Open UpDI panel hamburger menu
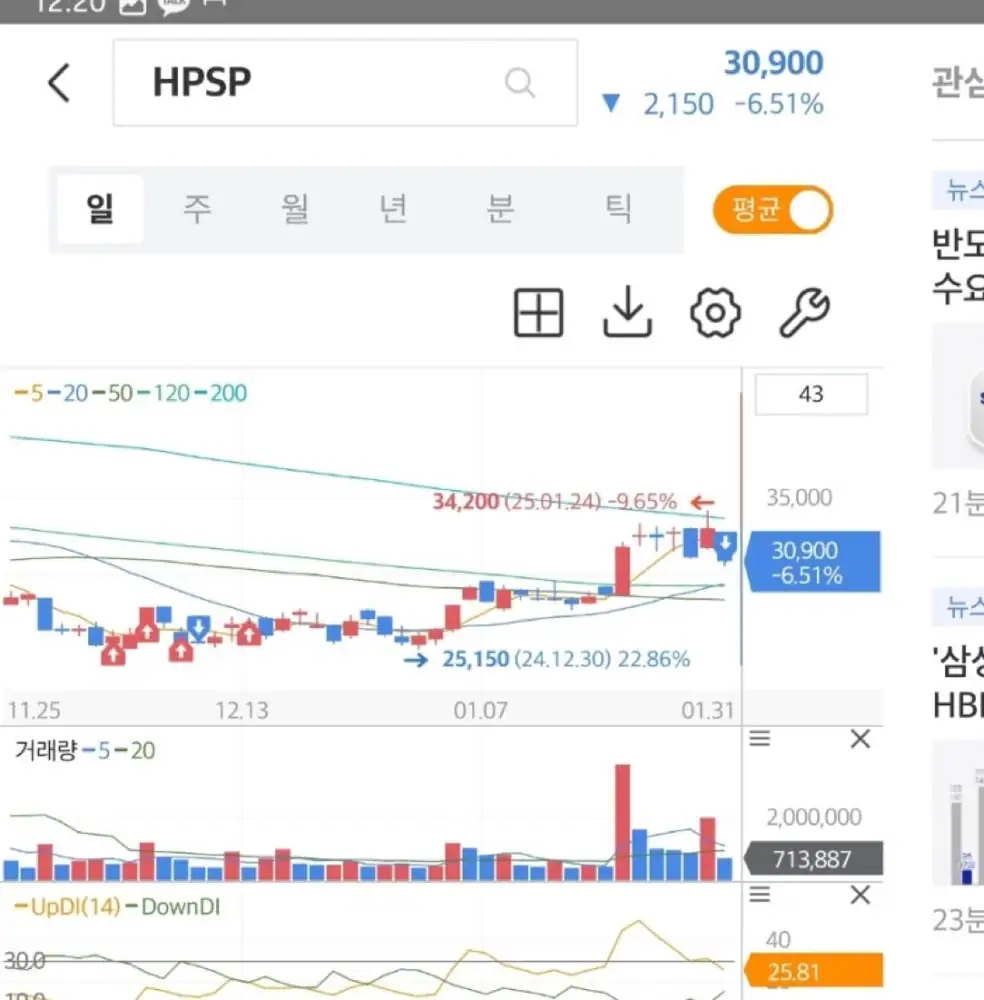984x1000 pixels. pos(760,894)
